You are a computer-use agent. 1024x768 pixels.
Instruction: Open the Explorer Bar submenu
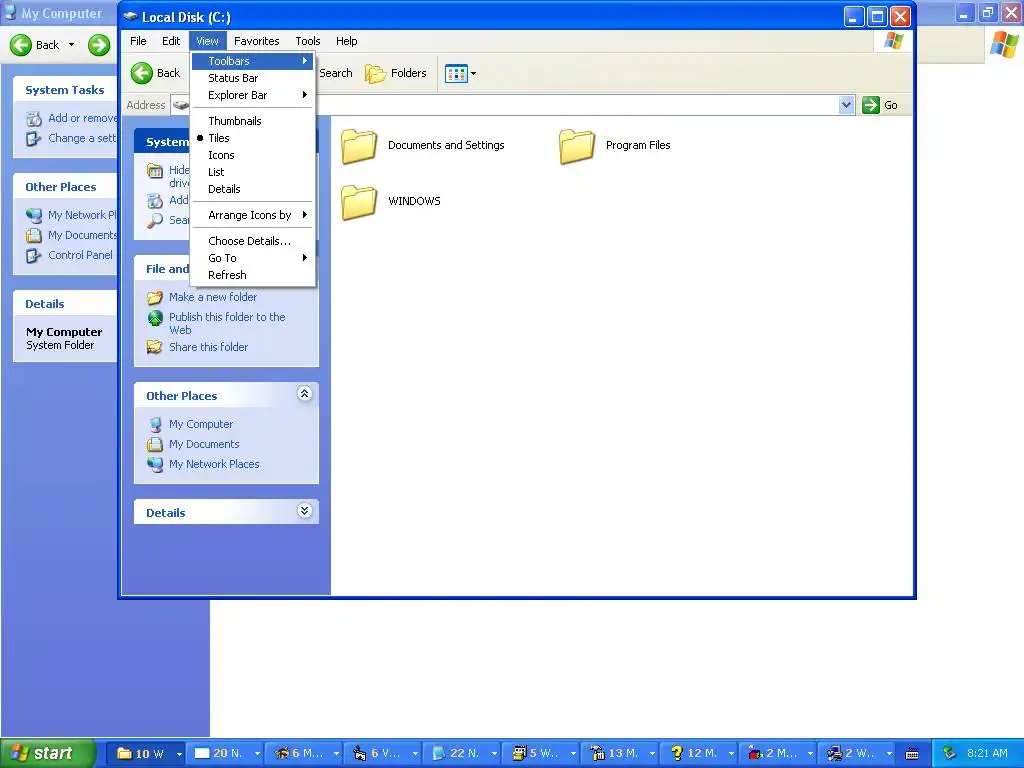click(x=253, y=95)
